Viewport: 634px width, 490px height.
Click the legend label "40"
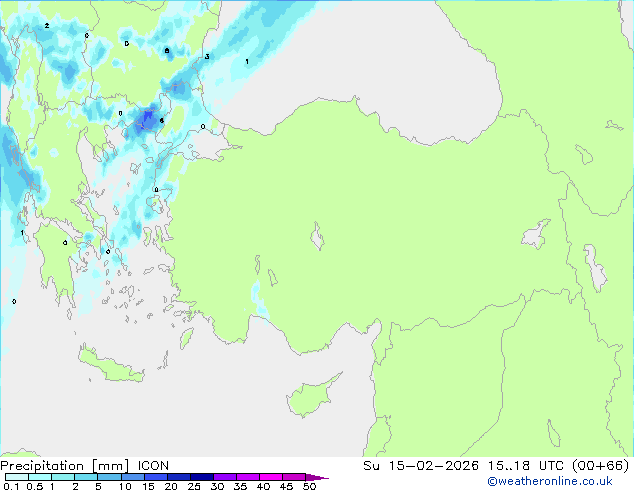[263, 486]
